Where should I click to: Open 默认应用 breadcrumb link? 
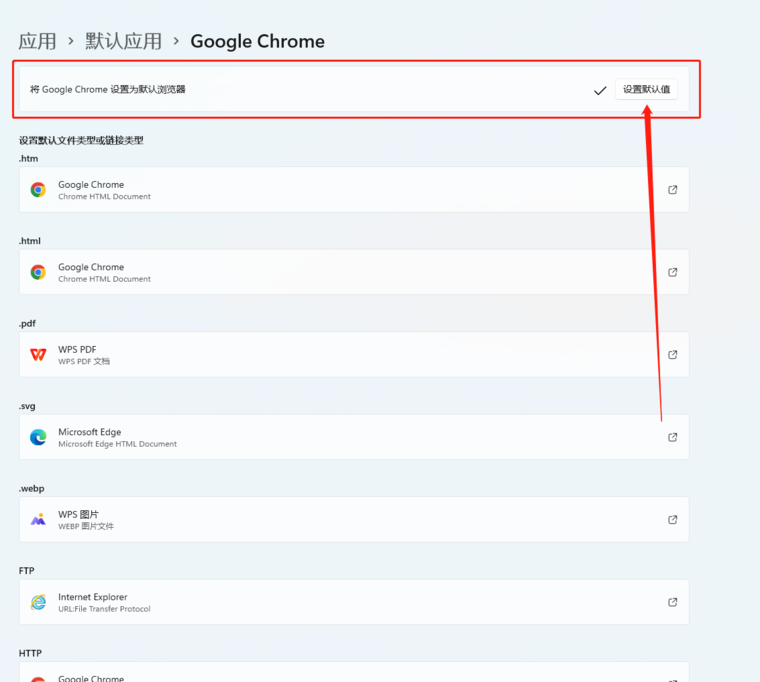(123, 41)
